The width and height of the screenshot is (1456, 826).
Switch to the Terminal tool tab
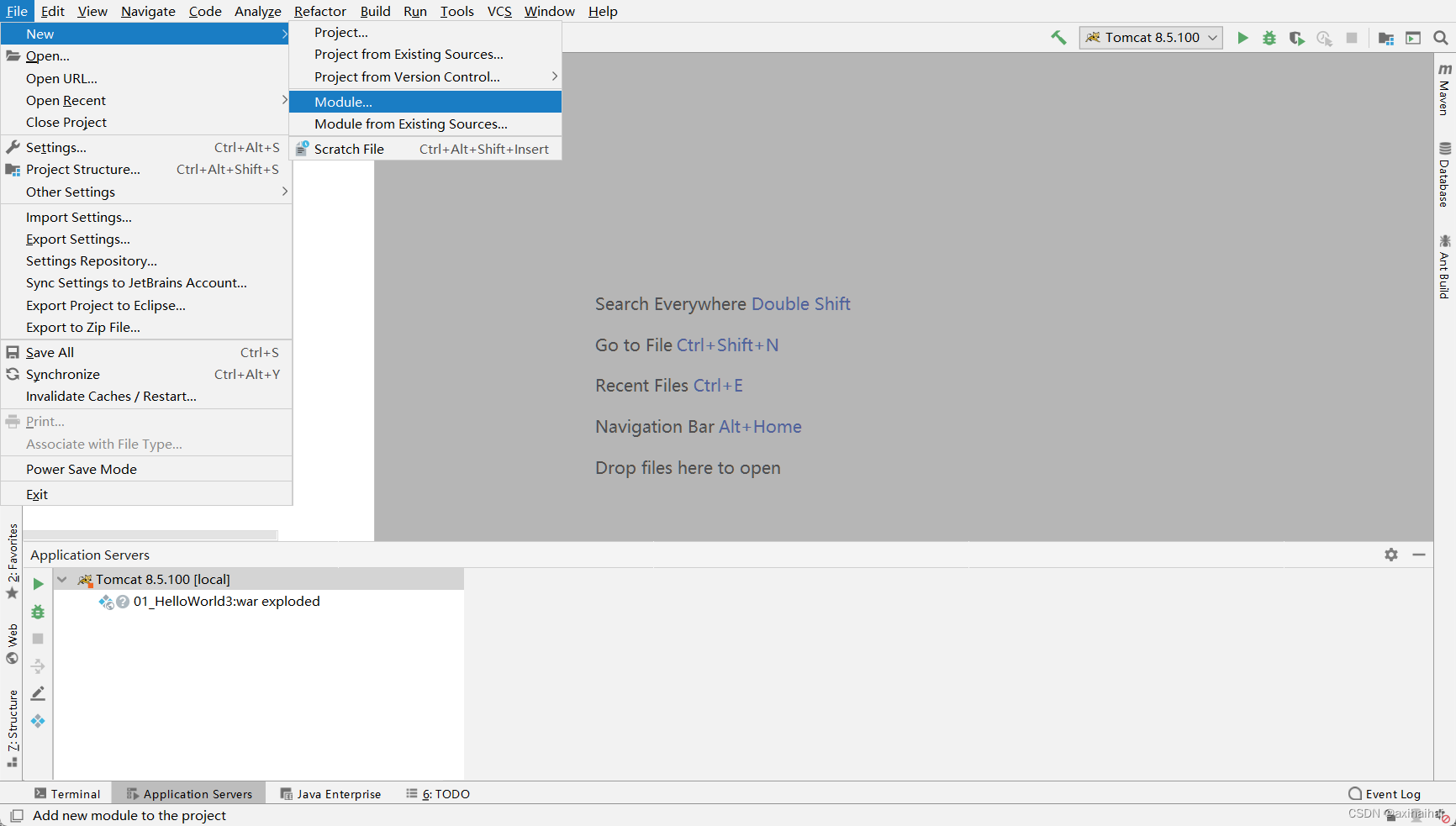pos(67,793)
